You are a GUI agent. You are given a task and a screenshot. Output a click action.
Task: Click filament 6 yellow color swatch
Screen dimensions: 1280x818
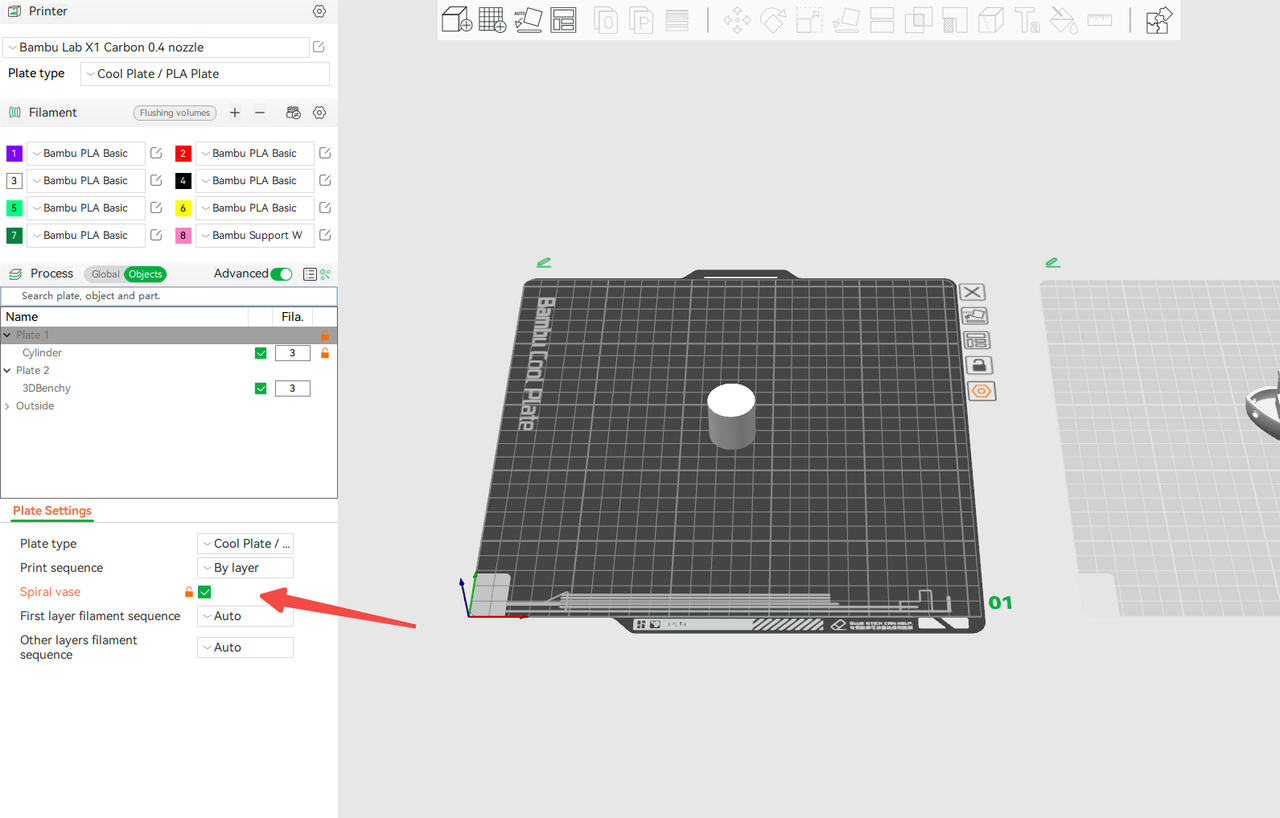click(x=183, y=208)
